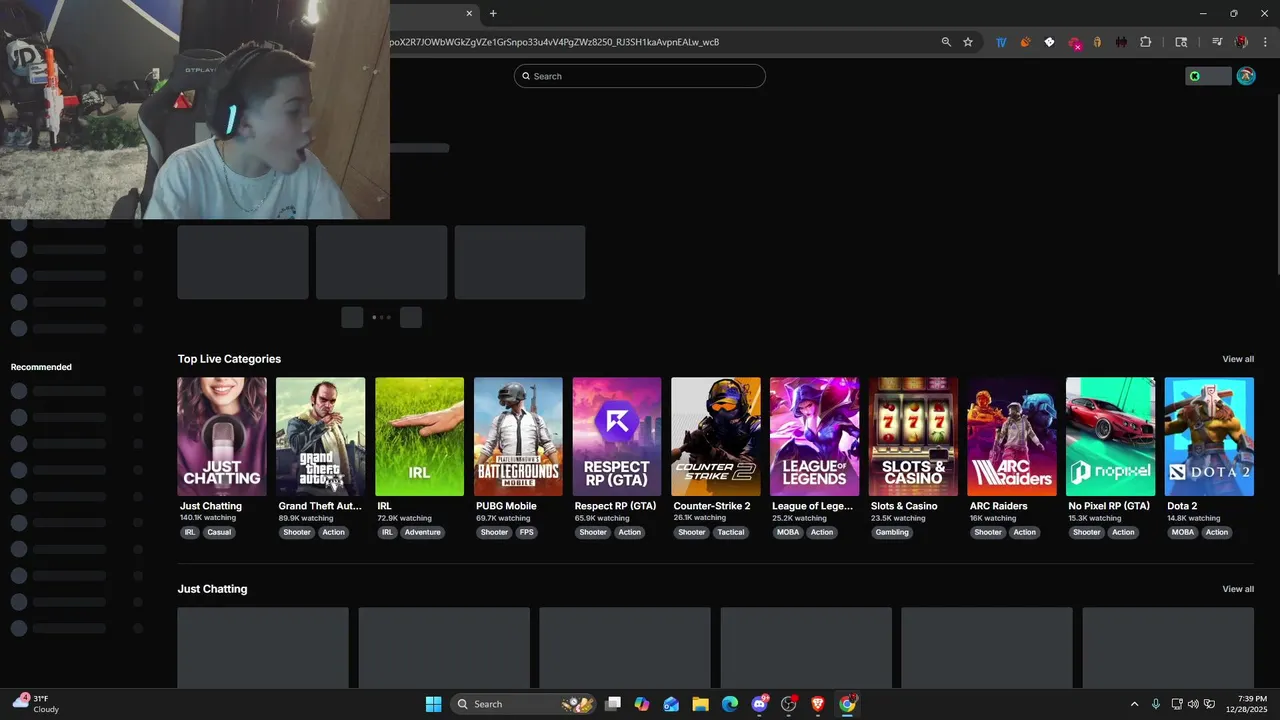Click the Casual tag under Just Chatting
The width and height of the screenshot is (1280, 720).
point(219,532)
